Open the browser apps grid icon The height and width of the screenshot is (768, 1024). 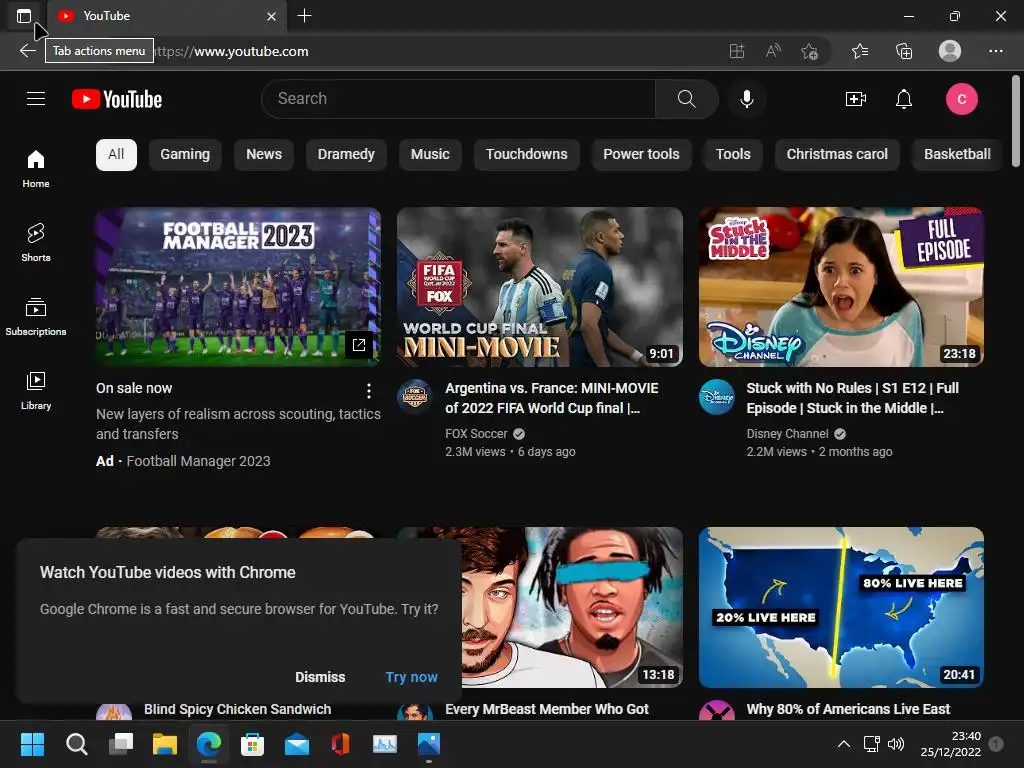pyautogui.click(x=737, y=51)
